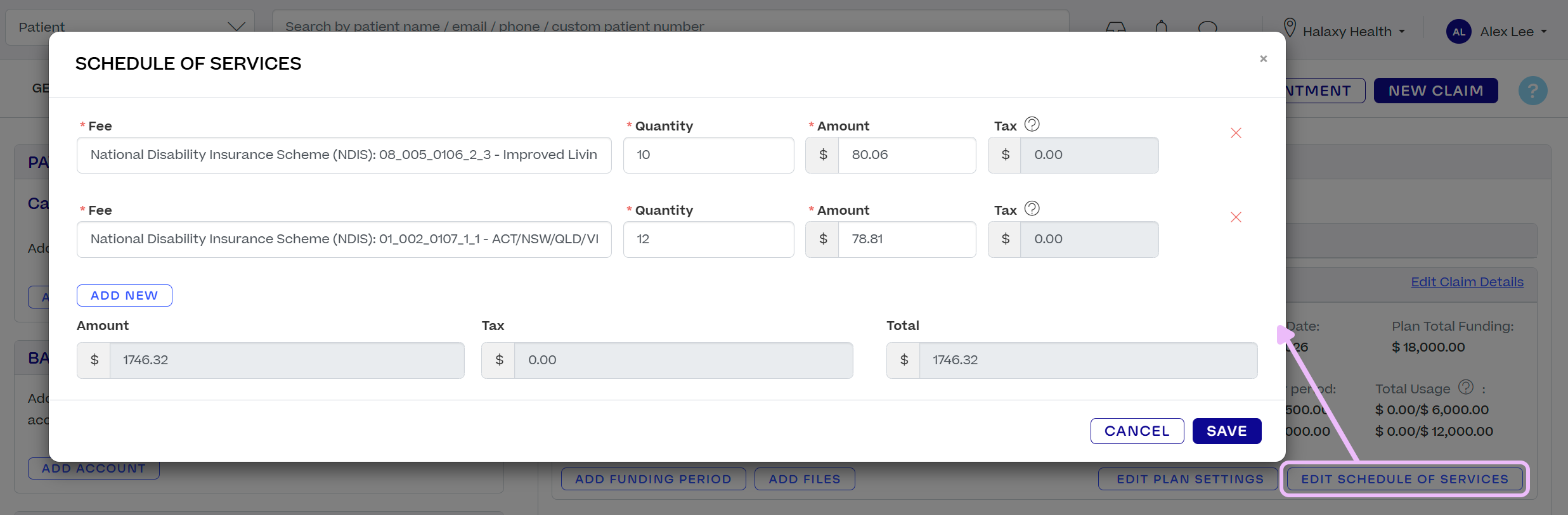Click the blue help question mark button

pos(1532,91)
